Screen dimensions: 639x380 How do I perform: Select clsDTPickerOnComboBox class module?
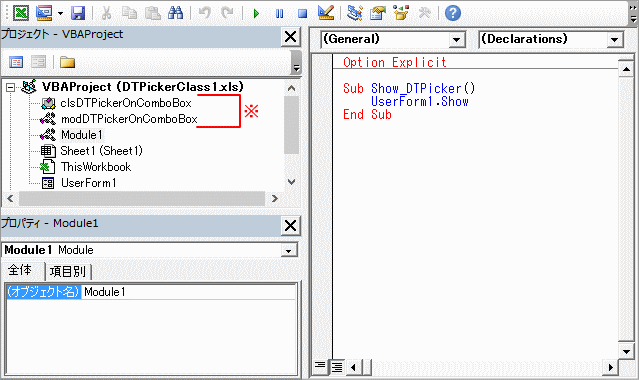point(126,103)
